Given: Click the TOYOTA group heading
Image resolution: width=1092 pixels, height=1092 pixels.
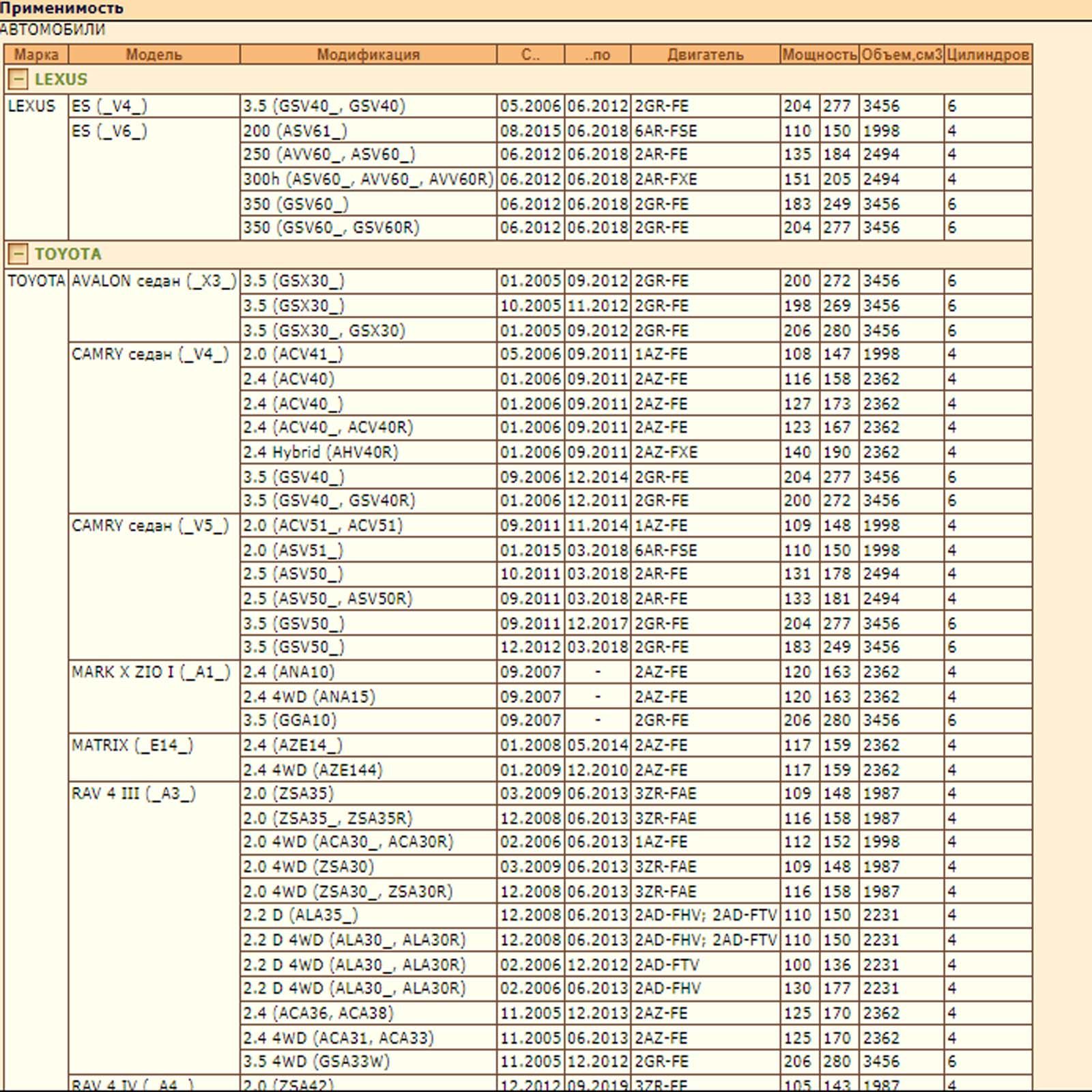Looking at the screenshot, I should [68, 255].
